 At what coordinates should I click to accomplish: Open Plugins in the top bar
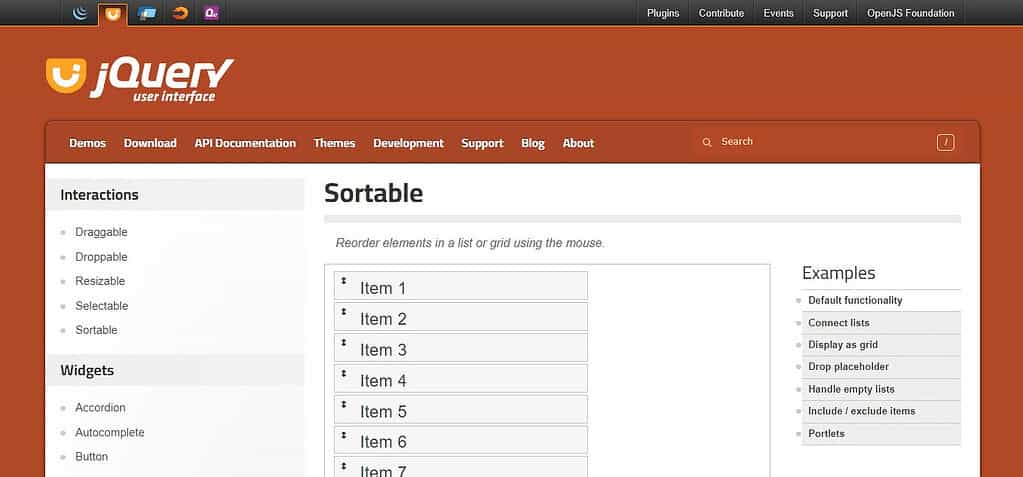pos(663,13)
